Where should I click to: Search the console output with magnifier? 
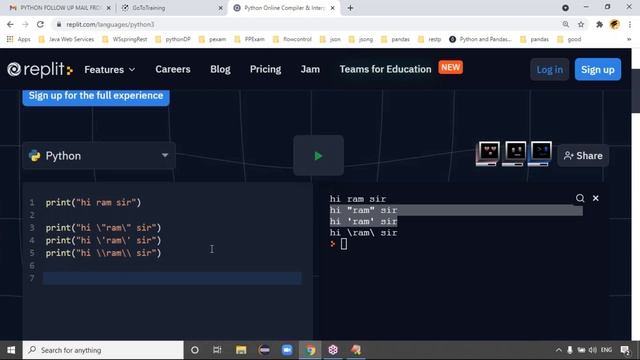point(580,198)
